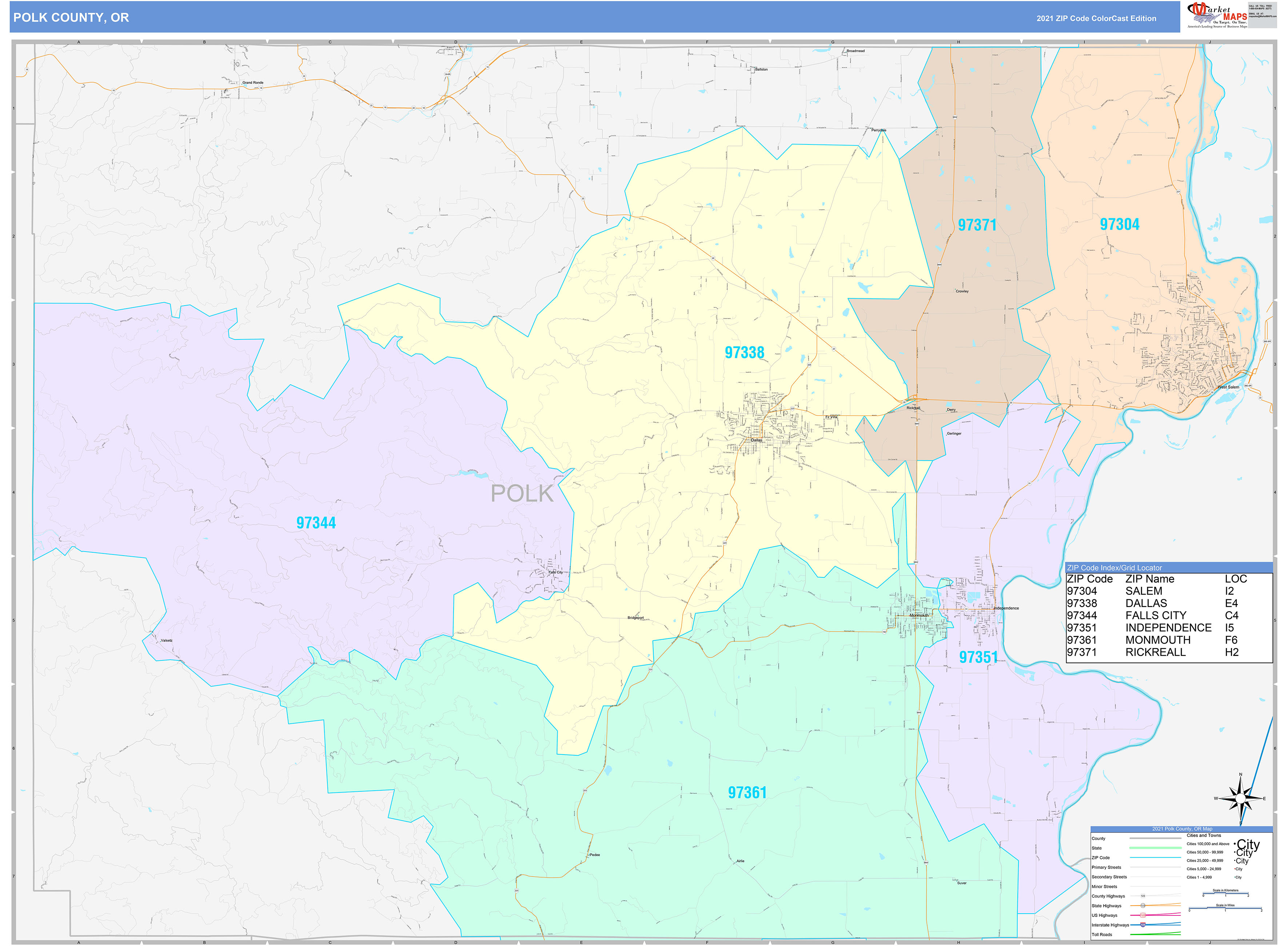Click the large 97304 map label

(1120, 224)
